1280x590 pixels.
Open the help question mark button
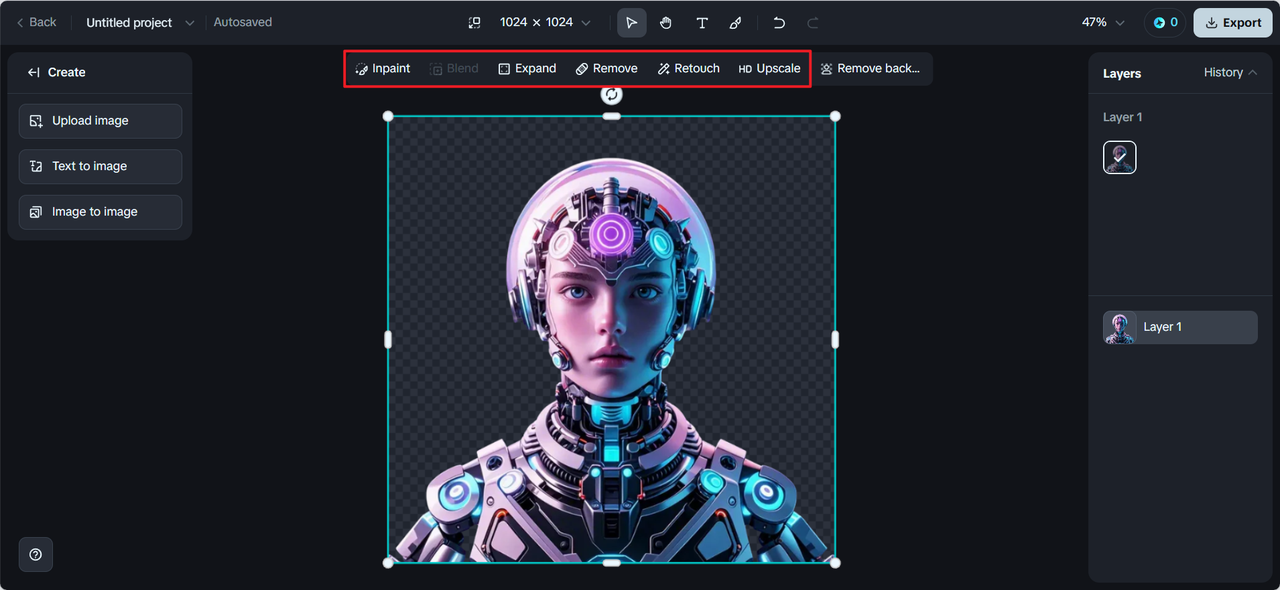click(x=36, y=554)
